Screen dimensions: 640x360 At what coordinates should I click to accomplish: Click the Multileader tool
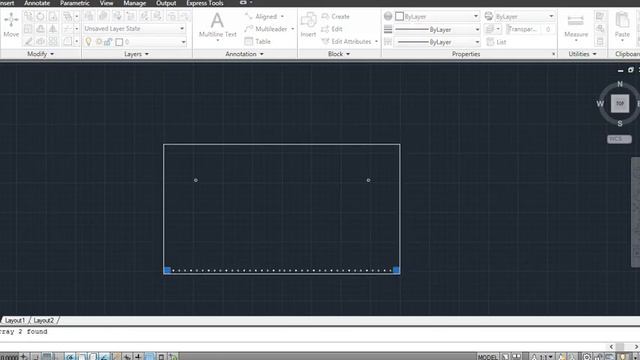[x=266, y=29]
